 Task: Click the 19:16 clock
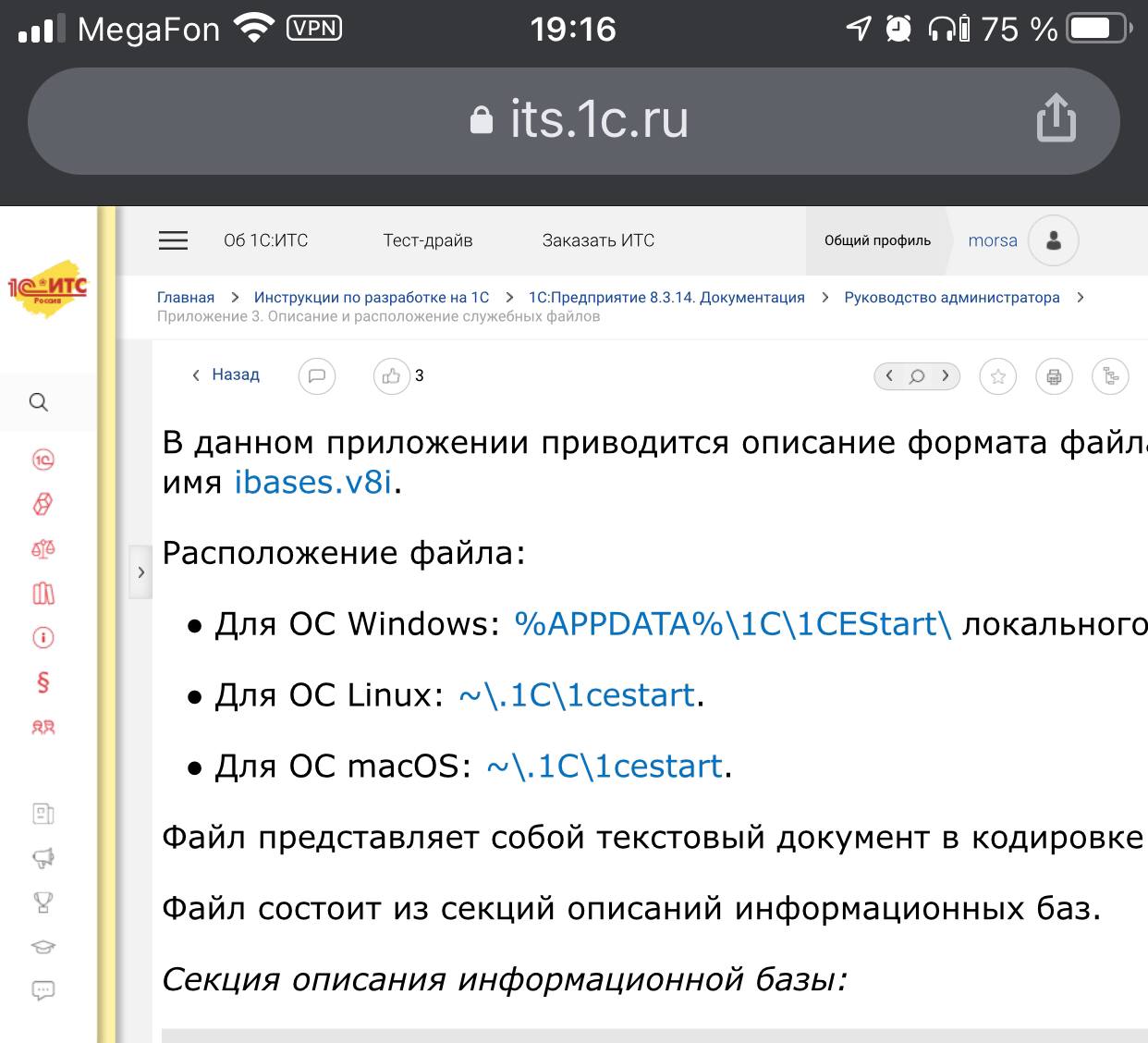click(x=573, y=30)
